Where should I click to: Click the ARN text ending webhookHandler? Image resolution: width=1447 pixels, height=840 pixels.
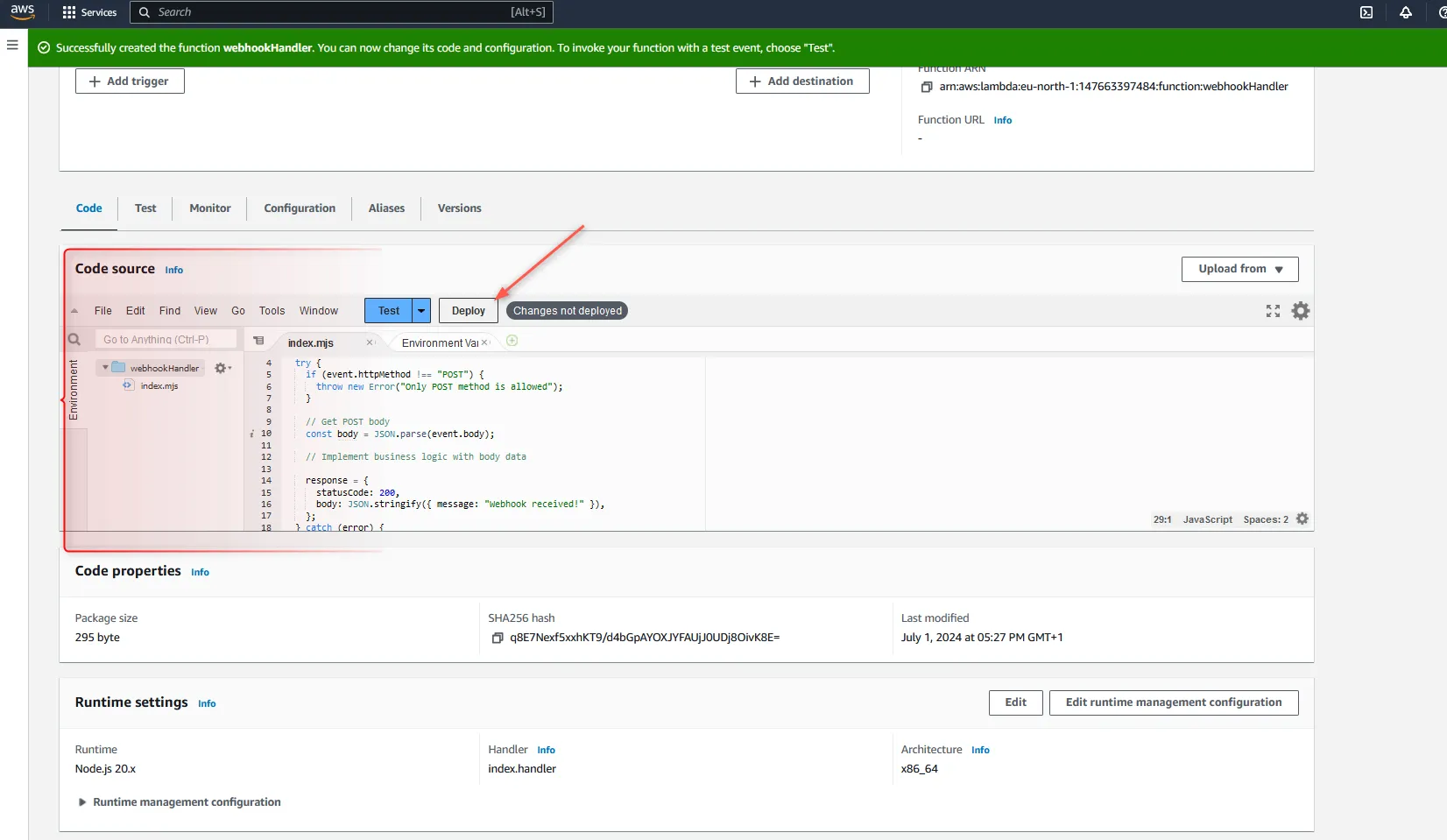point(1114,87)
